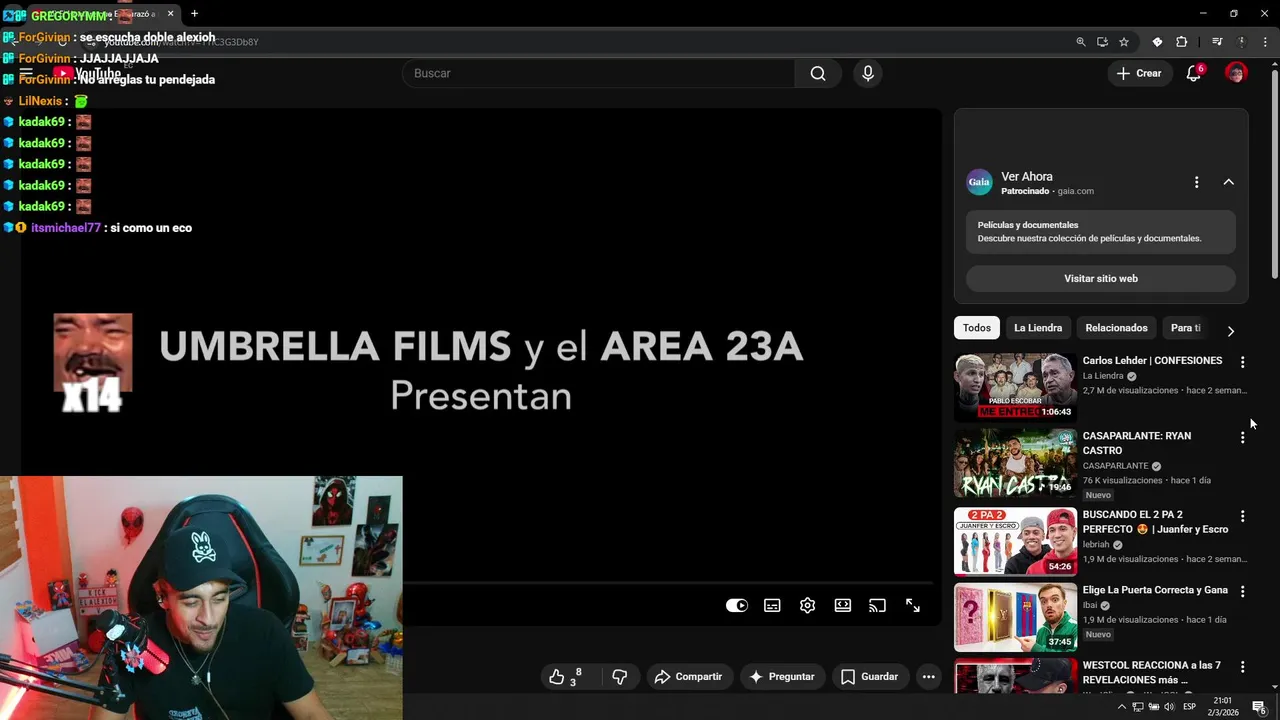Show hidden system tray icons
The image size is (1280, 720).
tap(1121, 707)
